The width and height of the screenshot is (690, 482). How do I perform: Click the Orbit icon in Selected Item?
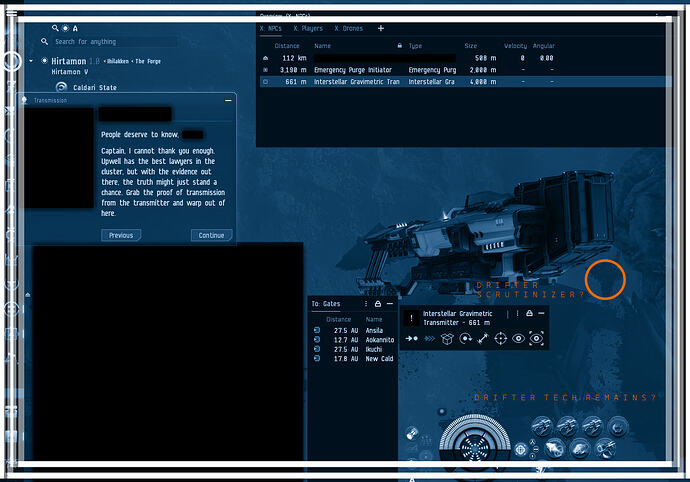(465, 339)
